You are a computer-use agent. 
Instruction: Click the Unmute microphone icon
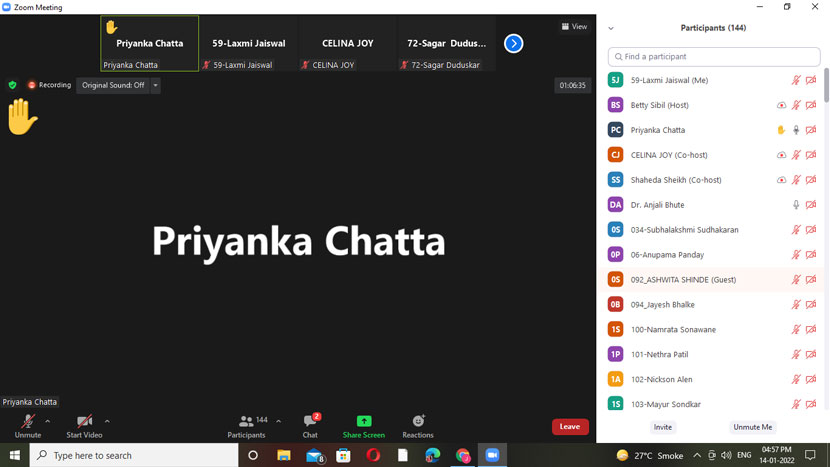tap(28, 422)
